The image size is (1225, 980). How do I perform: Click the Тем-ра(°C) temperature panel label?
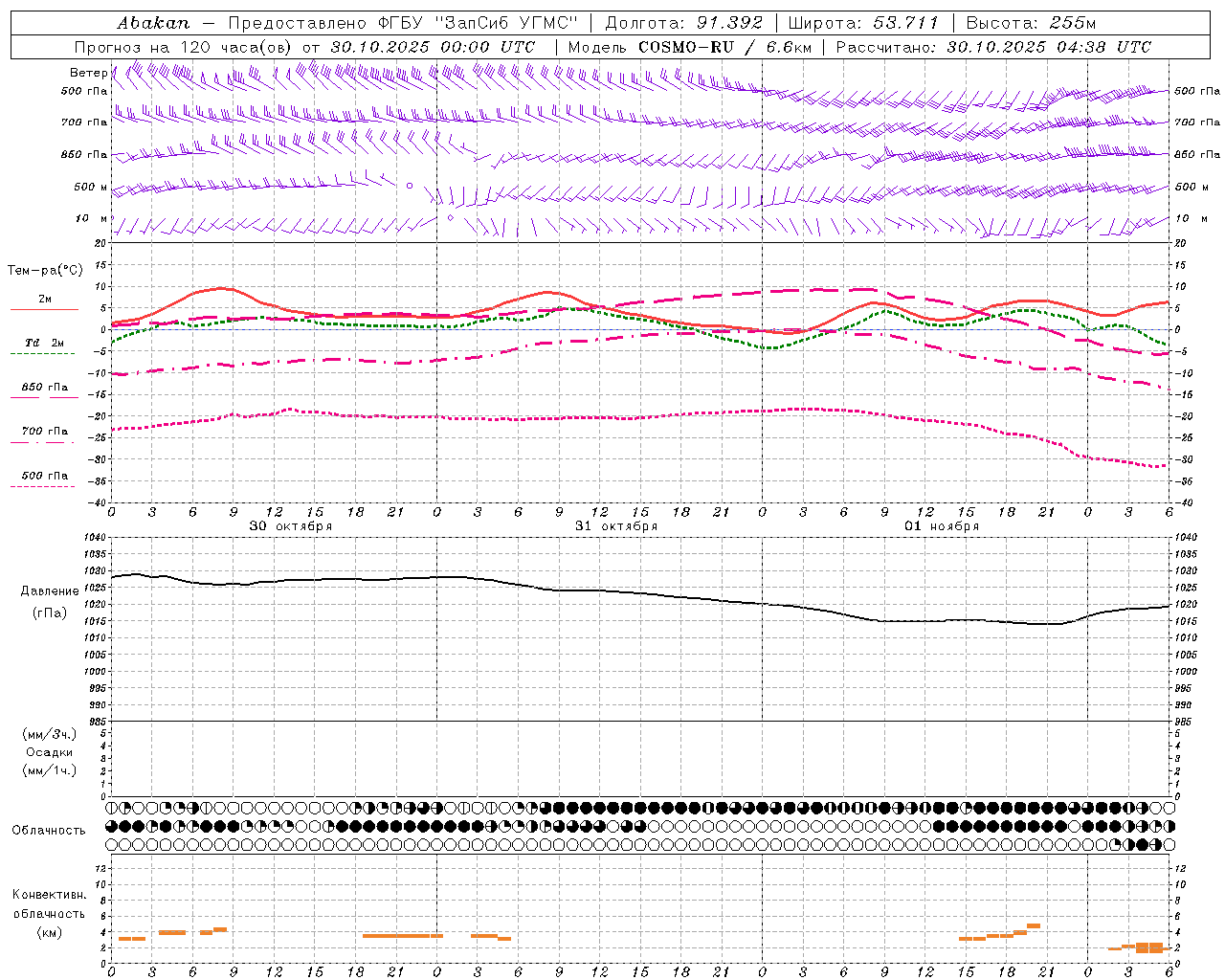tap(44, 271)
